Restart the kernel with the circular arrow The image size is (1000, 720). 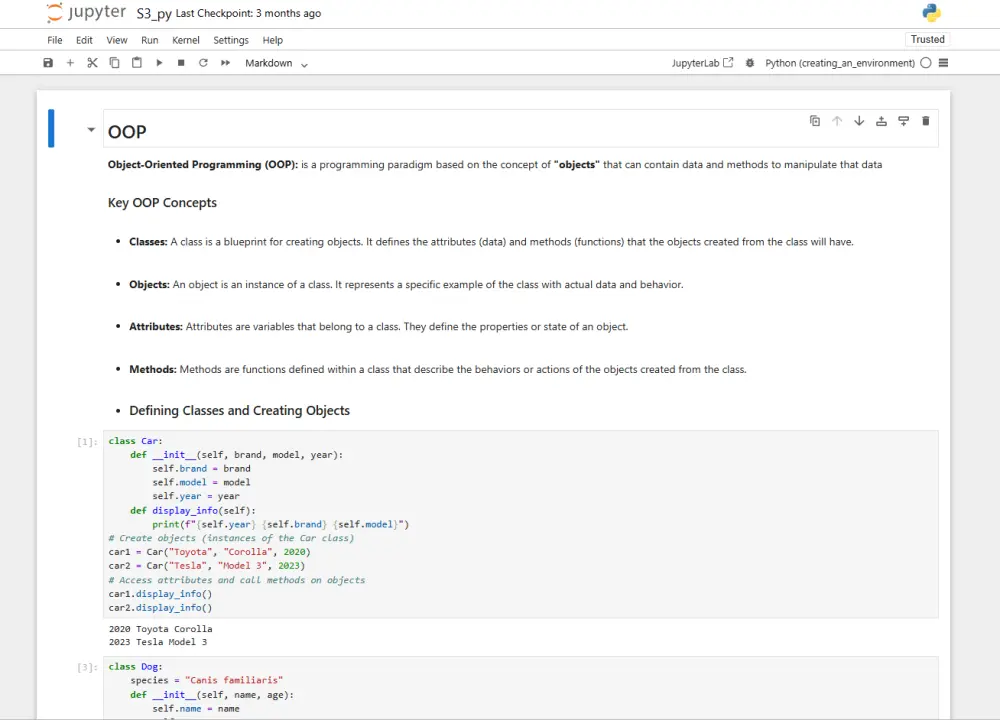[x=203, y=63]
